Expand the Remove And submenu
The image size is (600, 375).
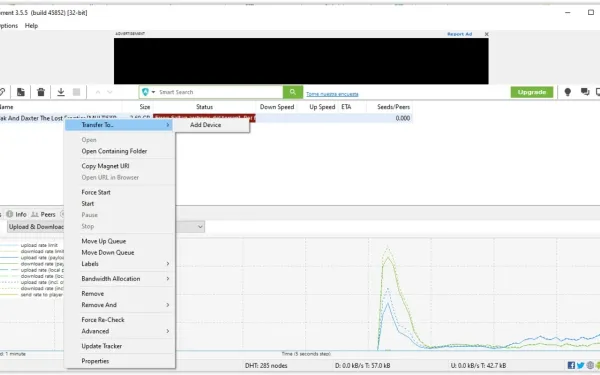120,305
